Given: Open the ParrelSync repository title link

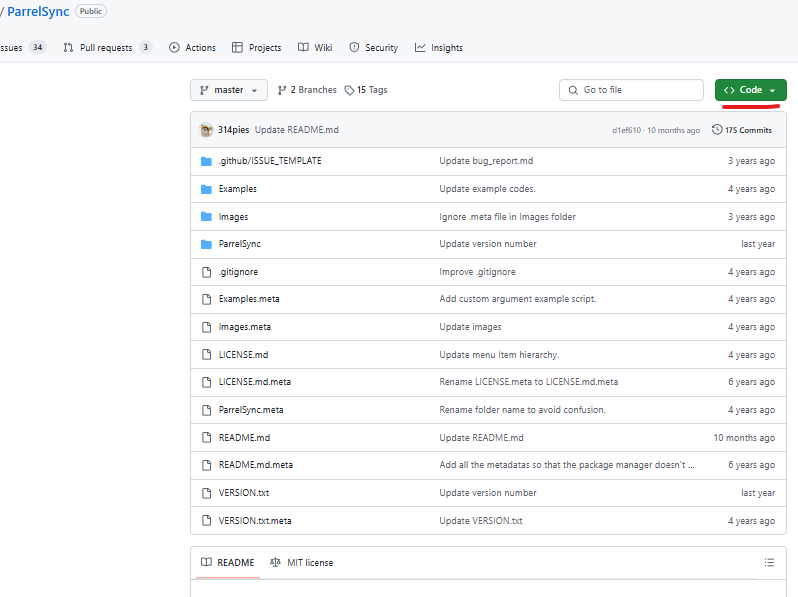Looking at the screenshot, I should click(x=38, y=11).
